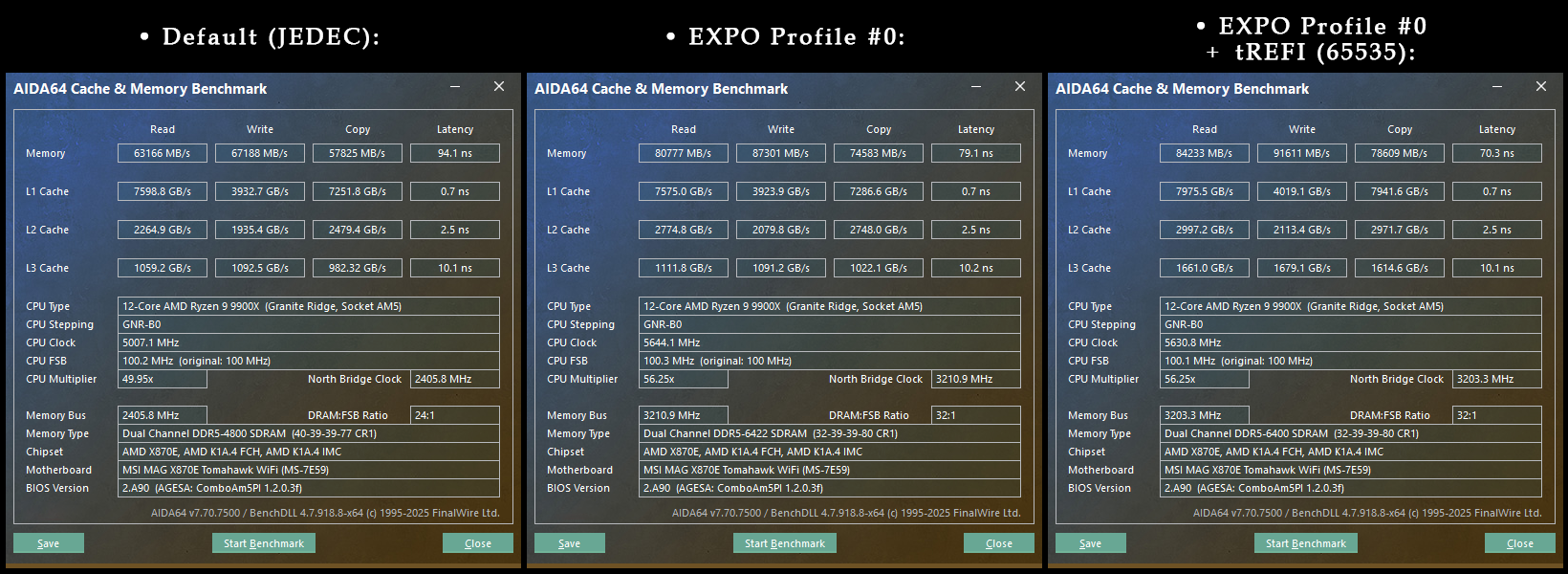Minimize the middle EXPO Profile #0 benchmark window
This screenshot has height=574, width=1568.
click(976, 87)
